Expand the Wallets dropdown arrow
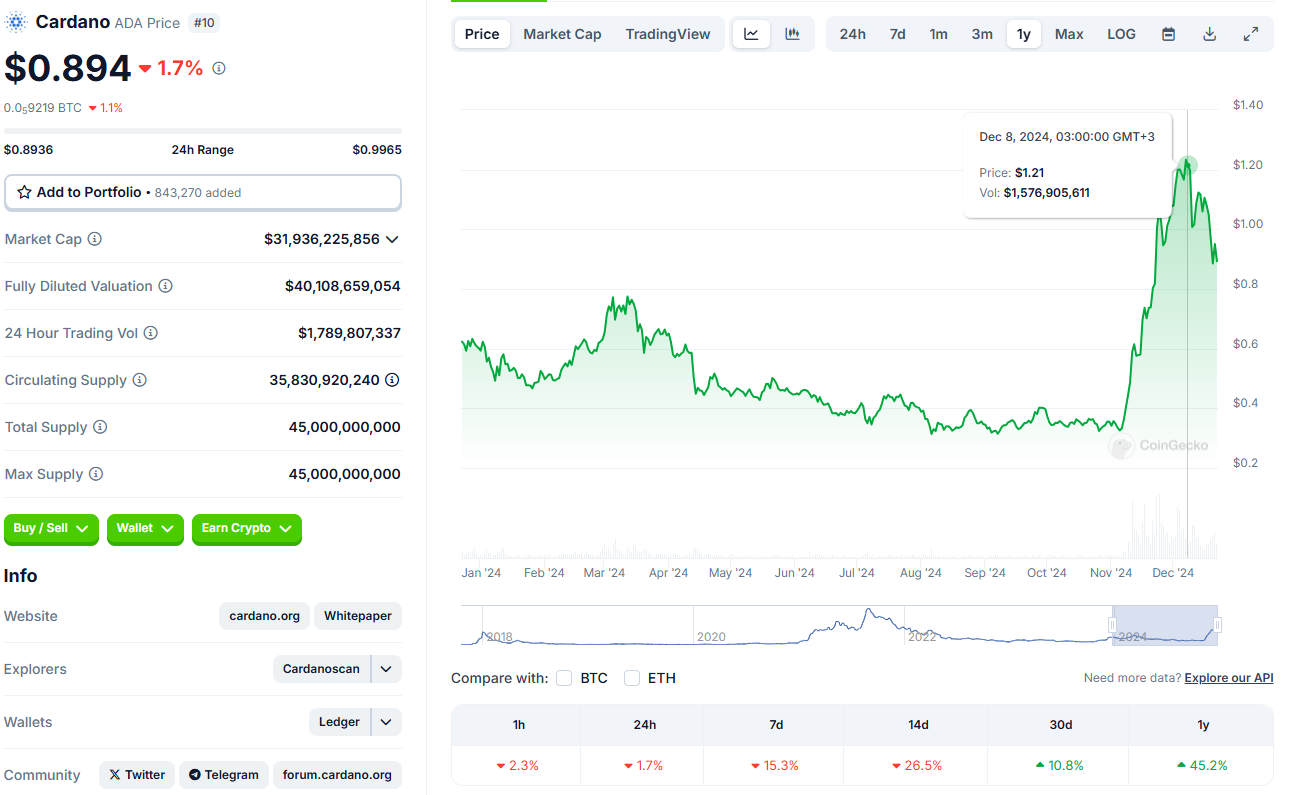 (386, 722)
